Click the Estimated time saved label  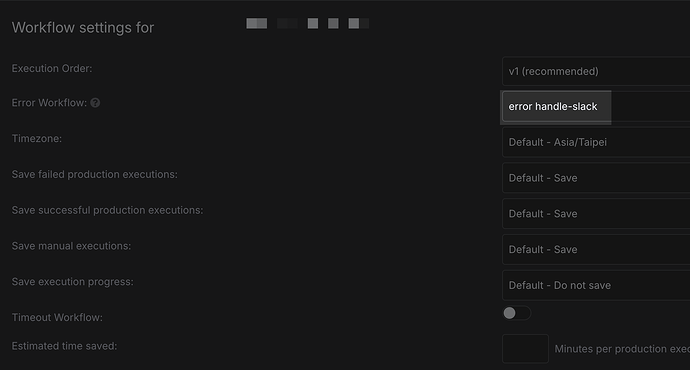tap(64, 346)
